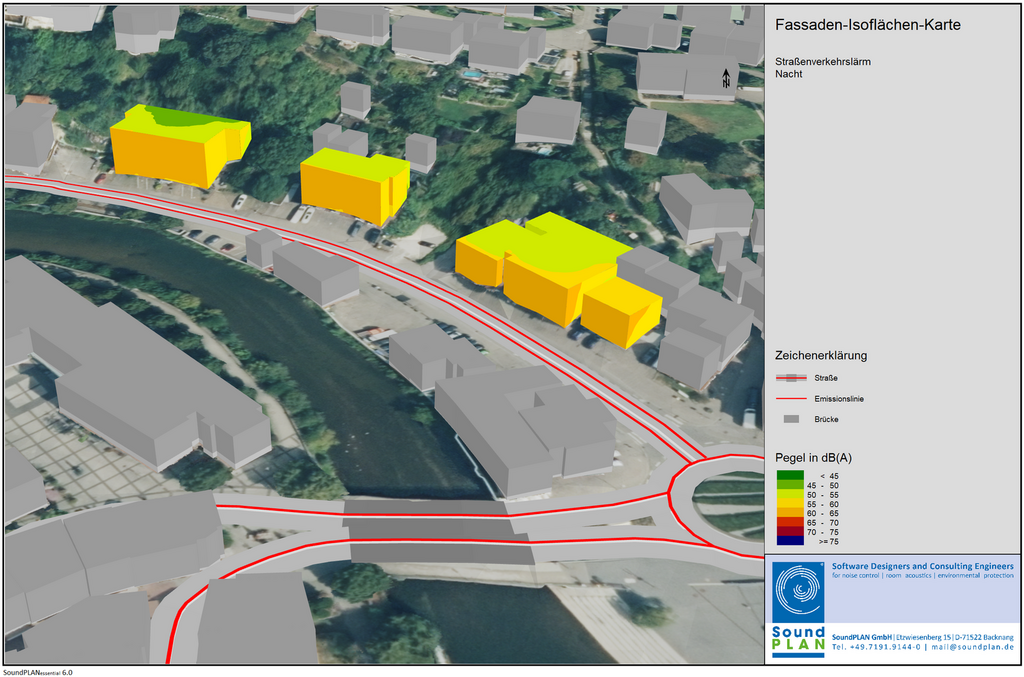Select the Straße legend symbol

tap(791, 378)
